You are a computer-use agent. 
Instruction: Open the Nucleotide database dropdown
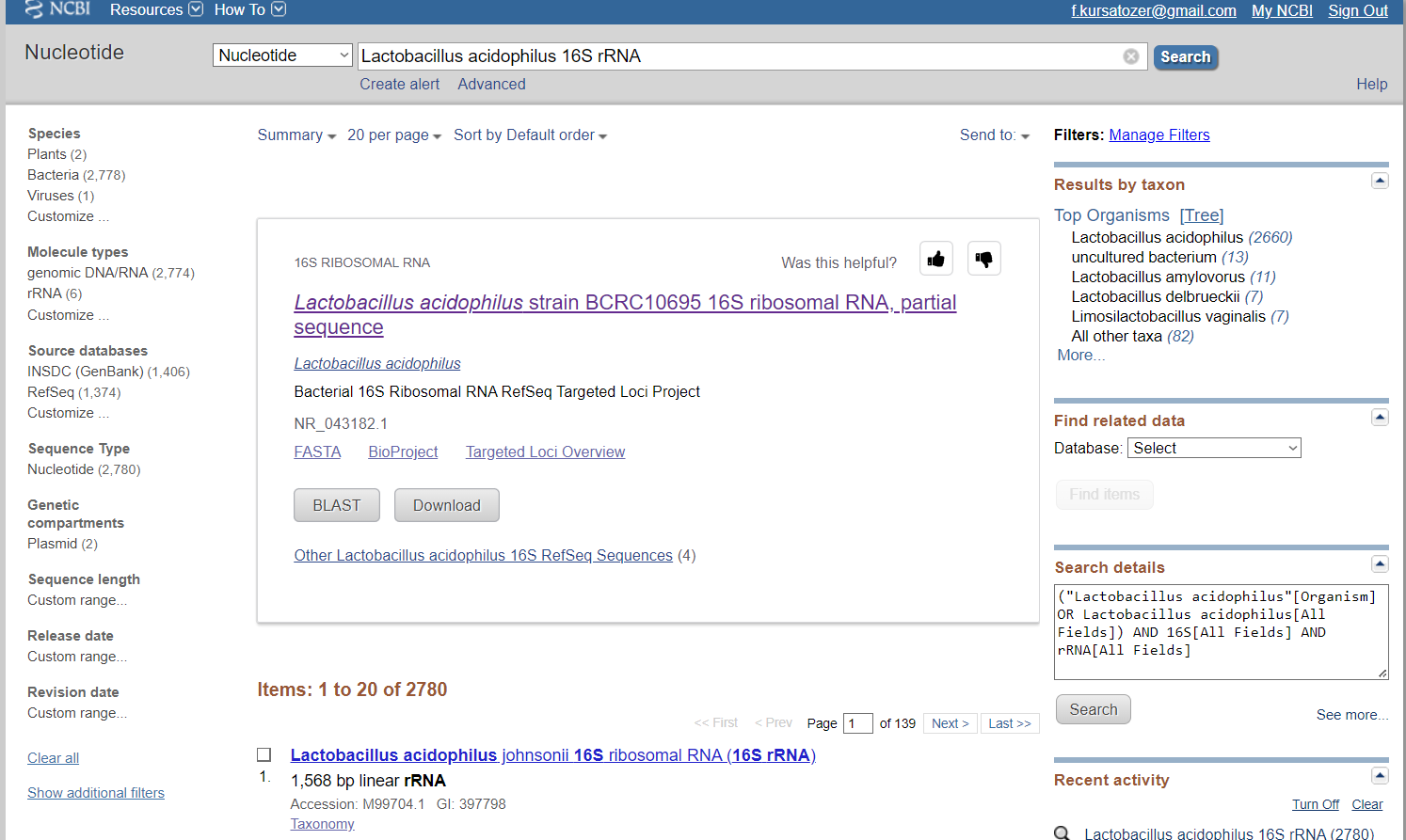(x=282, y=55)
